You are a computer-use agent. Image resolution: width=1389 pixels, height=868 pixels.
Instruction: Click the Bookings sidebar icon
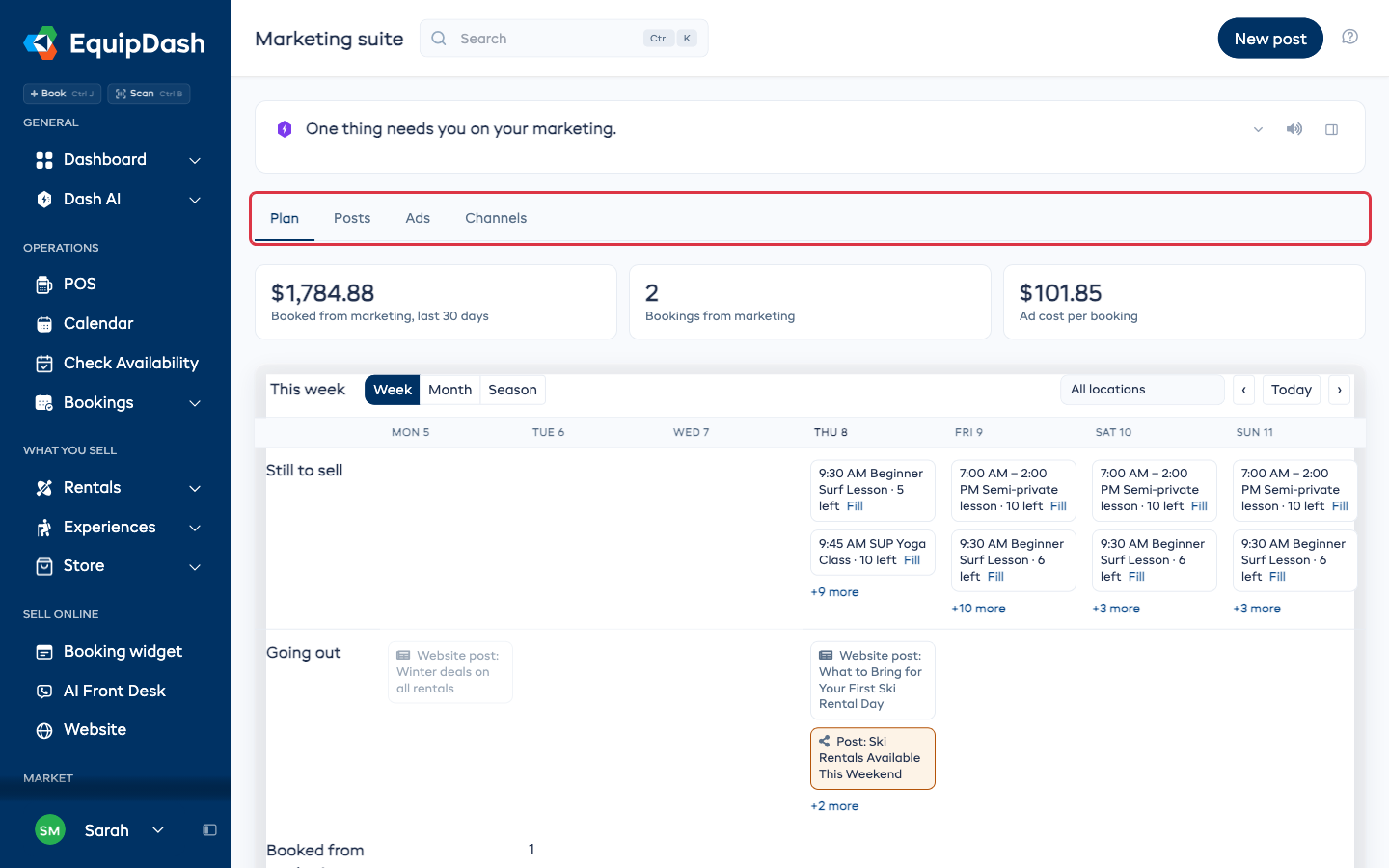pos(44,403)
